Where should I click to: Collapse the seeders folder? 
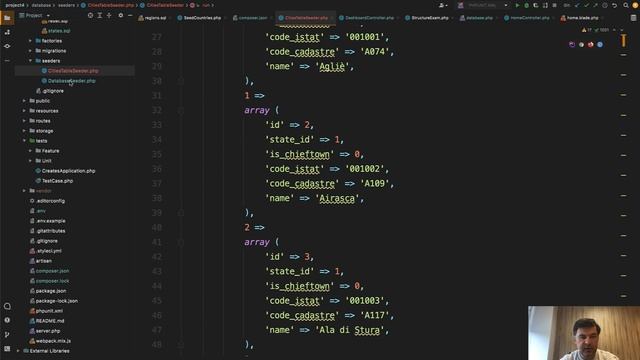pyautogui.click(x=30, y=61)
